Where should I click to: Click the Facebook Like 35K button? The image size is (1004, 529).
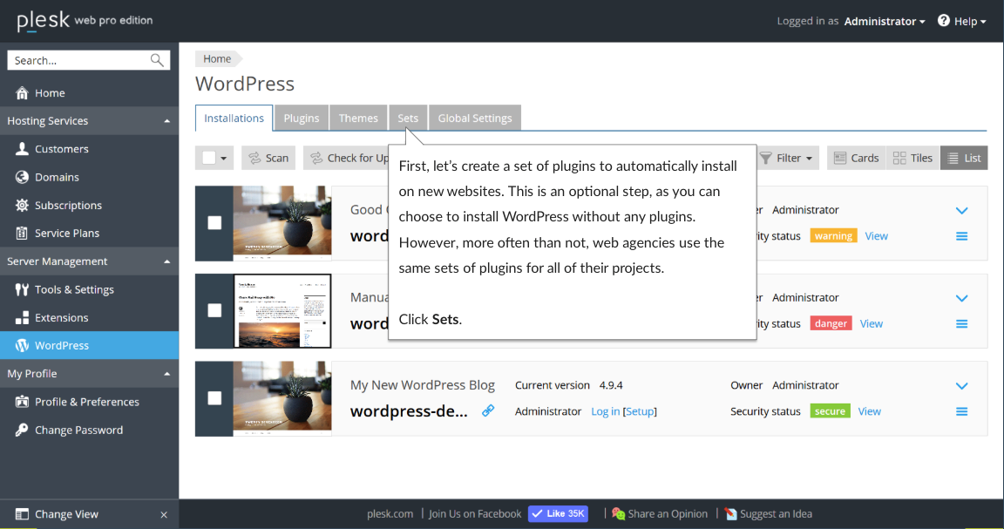point(558,514)
